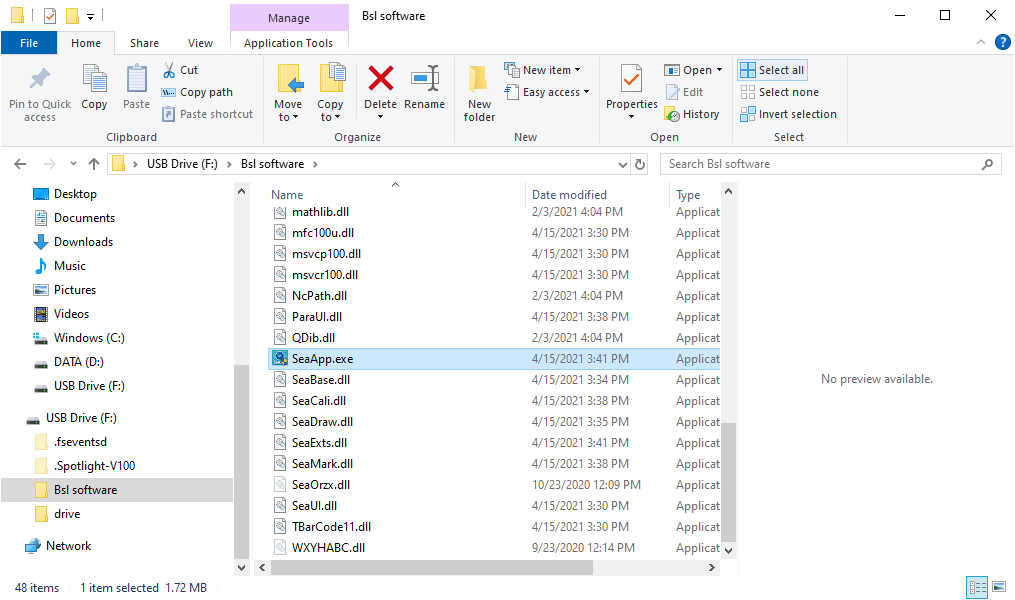This screenshot has height=600, width=1015.
Task: Click the Cut scissors icon
Action: [x=169, y=70]
